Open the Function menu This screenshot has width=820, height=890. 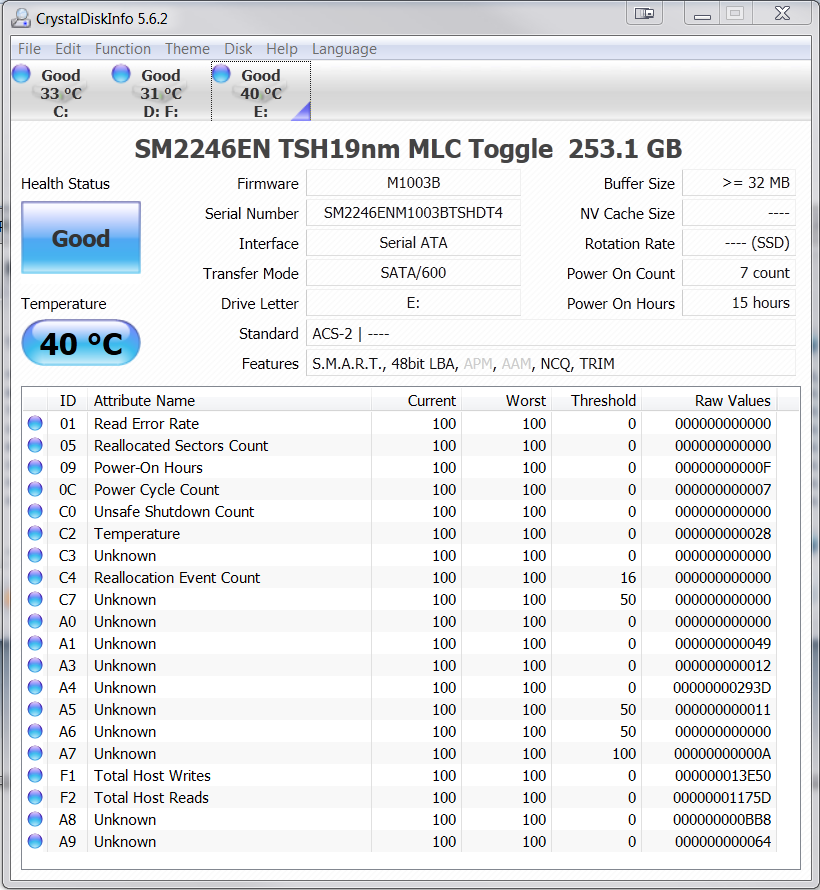click(123, 49)
